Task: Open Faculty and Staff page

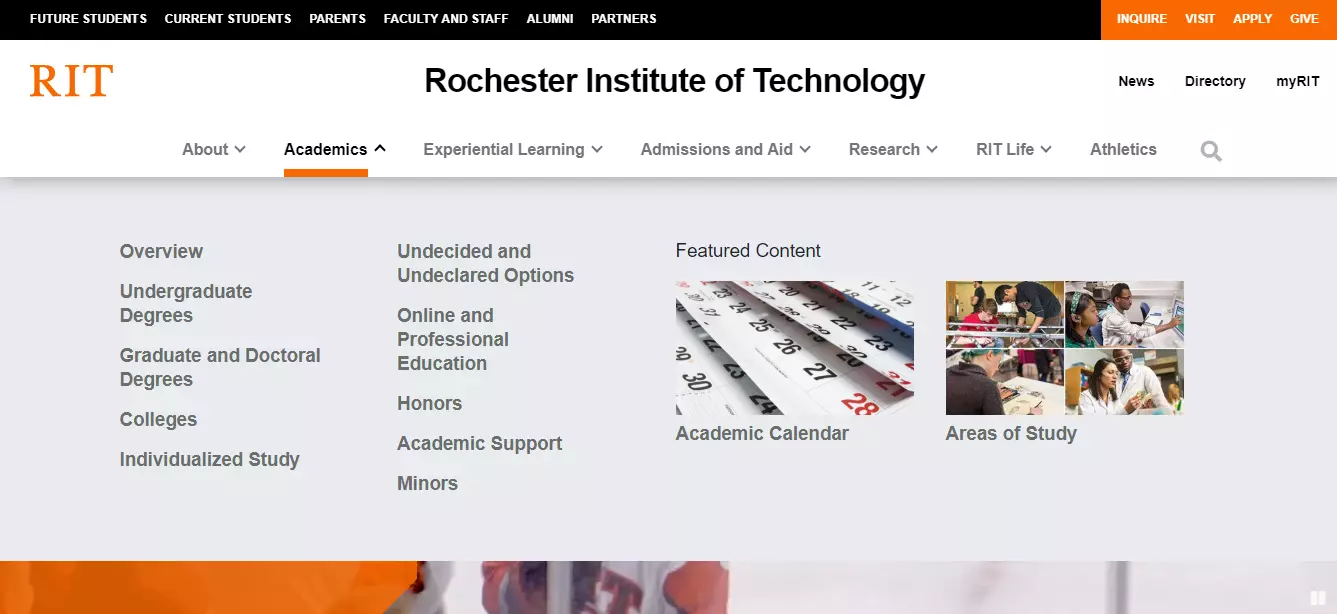Action: pos(446,19)
